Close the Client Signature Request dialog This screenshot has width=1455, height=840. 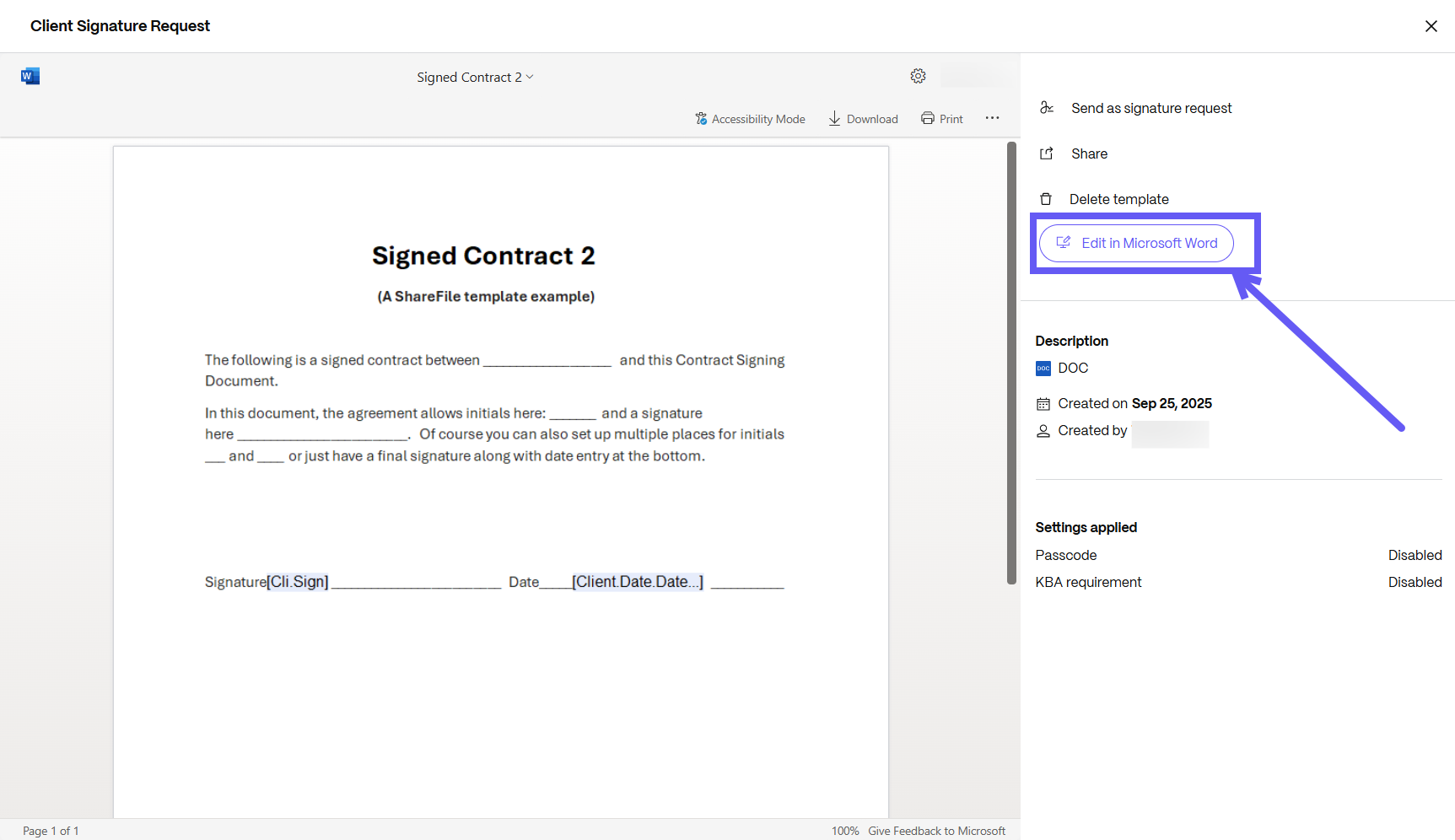pyautogui.click(x=1431, y=26)
